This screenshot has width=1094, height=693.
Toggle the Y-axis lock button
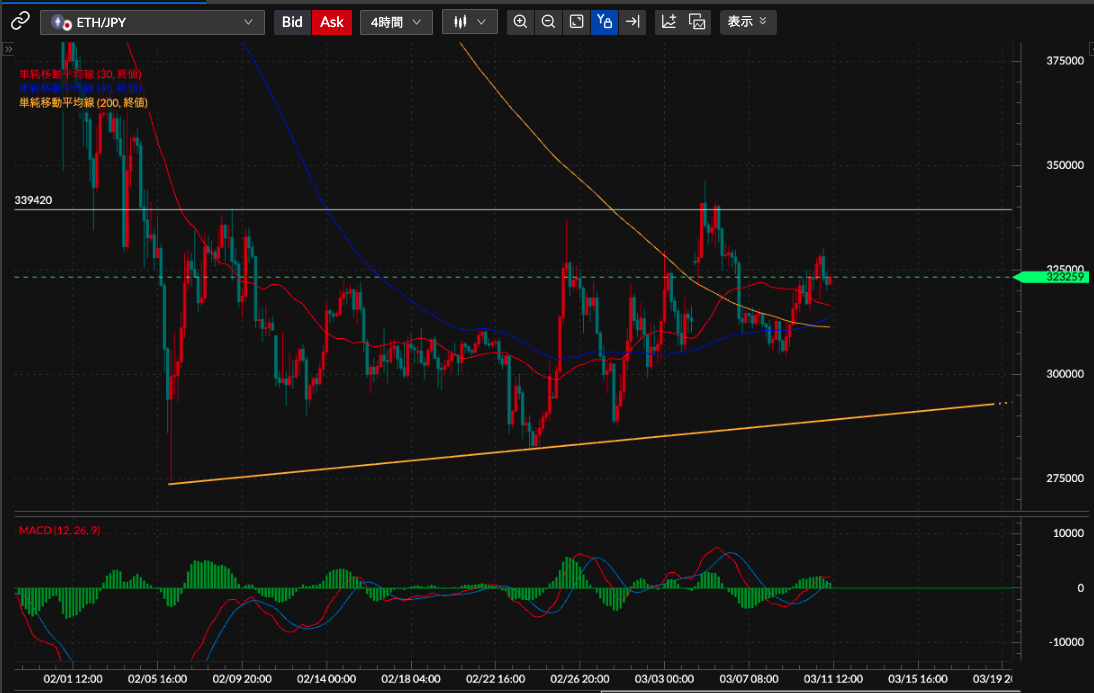[604, 22]
